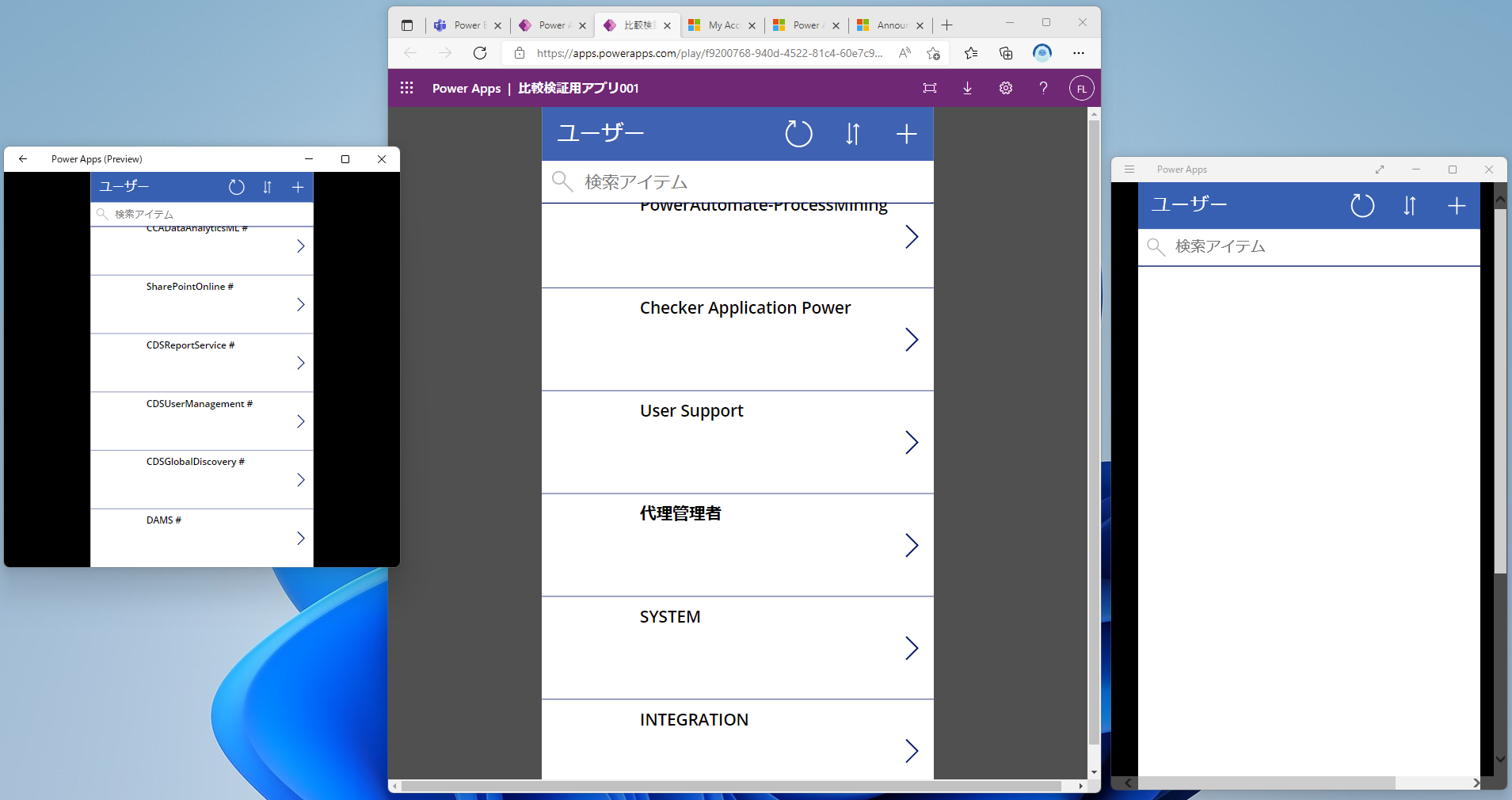Open Edge collections

pos(1006,53)
